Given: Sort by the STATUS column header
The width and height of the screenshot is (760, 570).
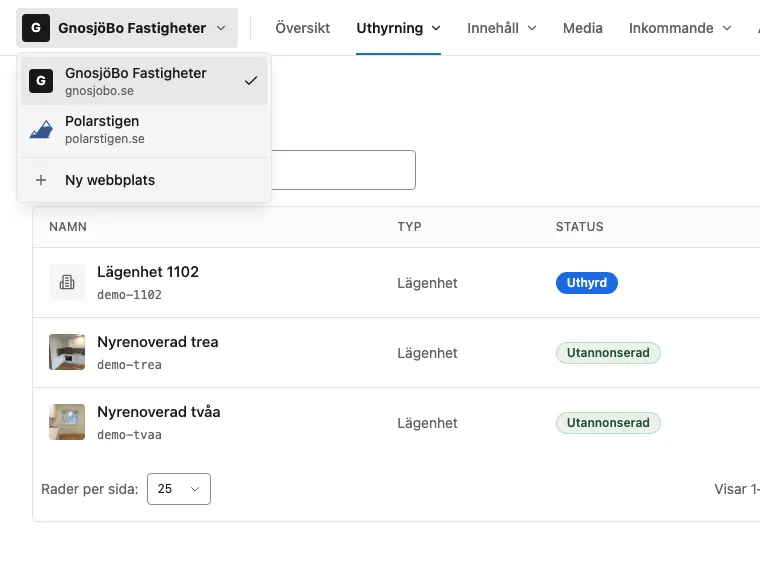Looking at the screenshot, I should coord(579,227).
